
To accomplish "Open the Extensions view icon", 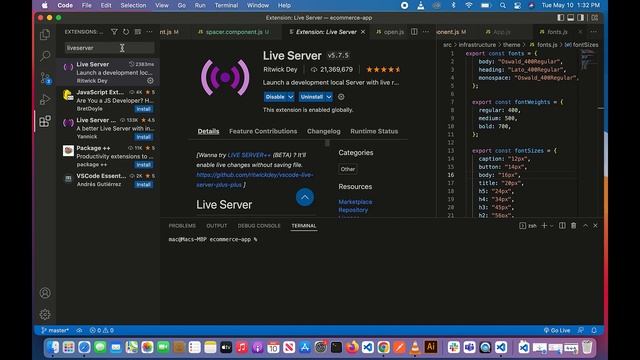I will (x=45, y=121).
